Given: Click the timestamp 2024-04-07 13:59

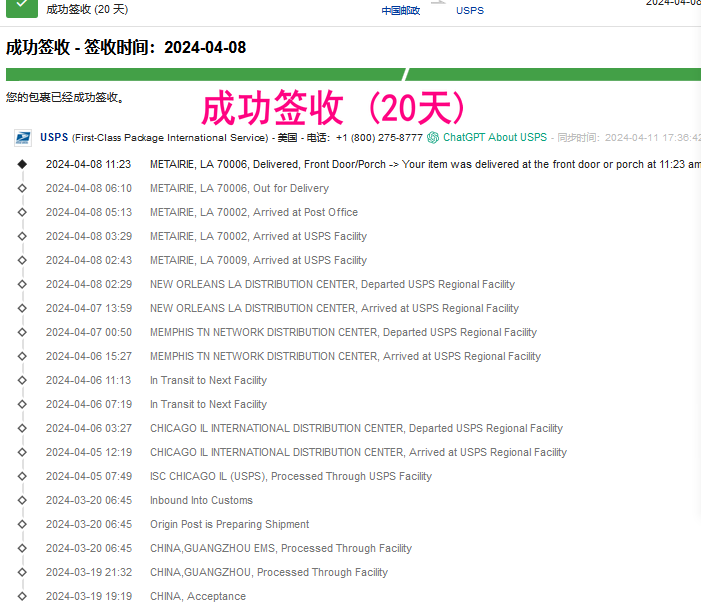Looking at the screenshot, I should pyautogui.click(x=89, y=308).
